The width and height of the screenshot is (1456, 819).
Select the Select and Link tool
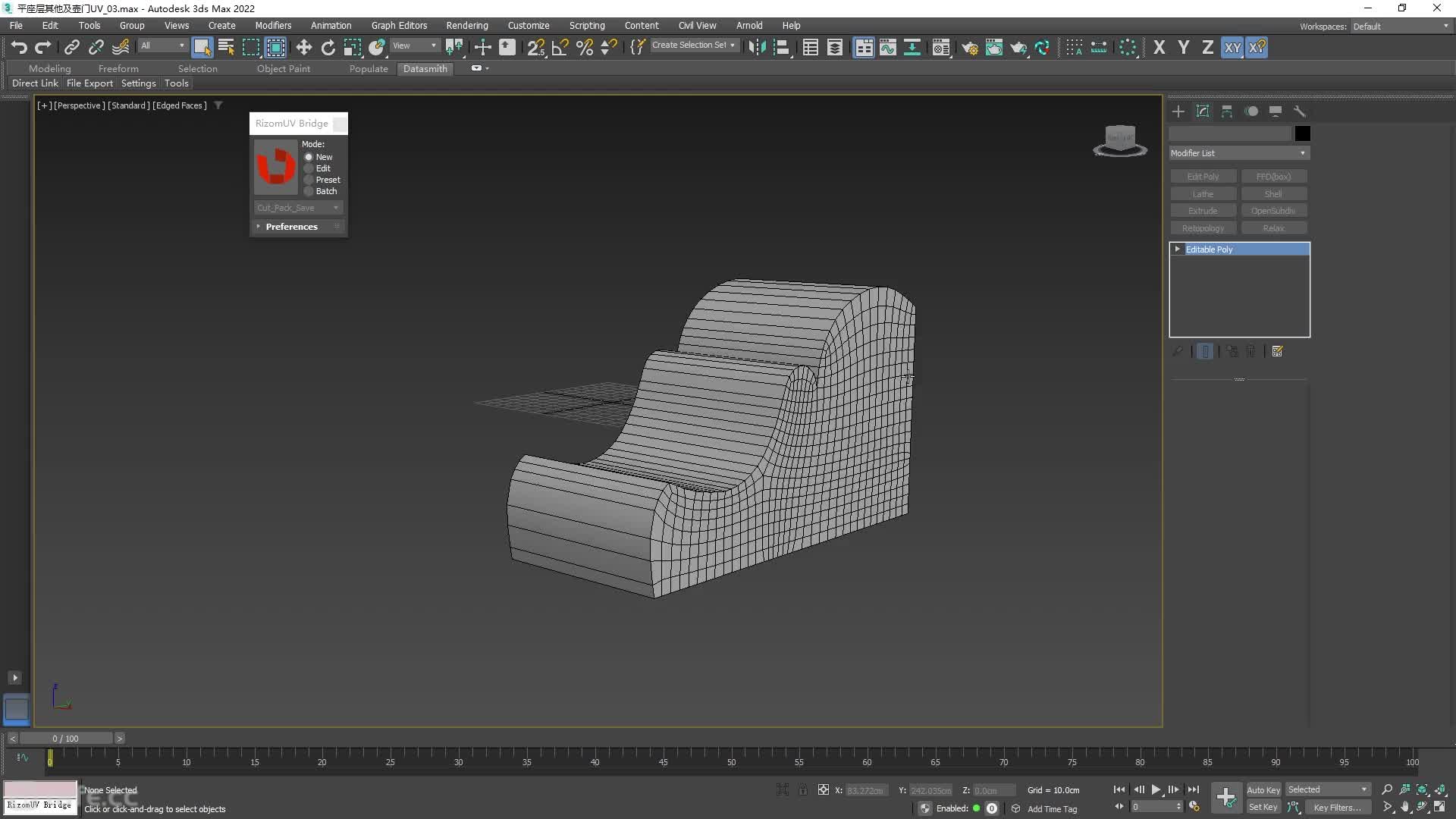click(71, 47)
